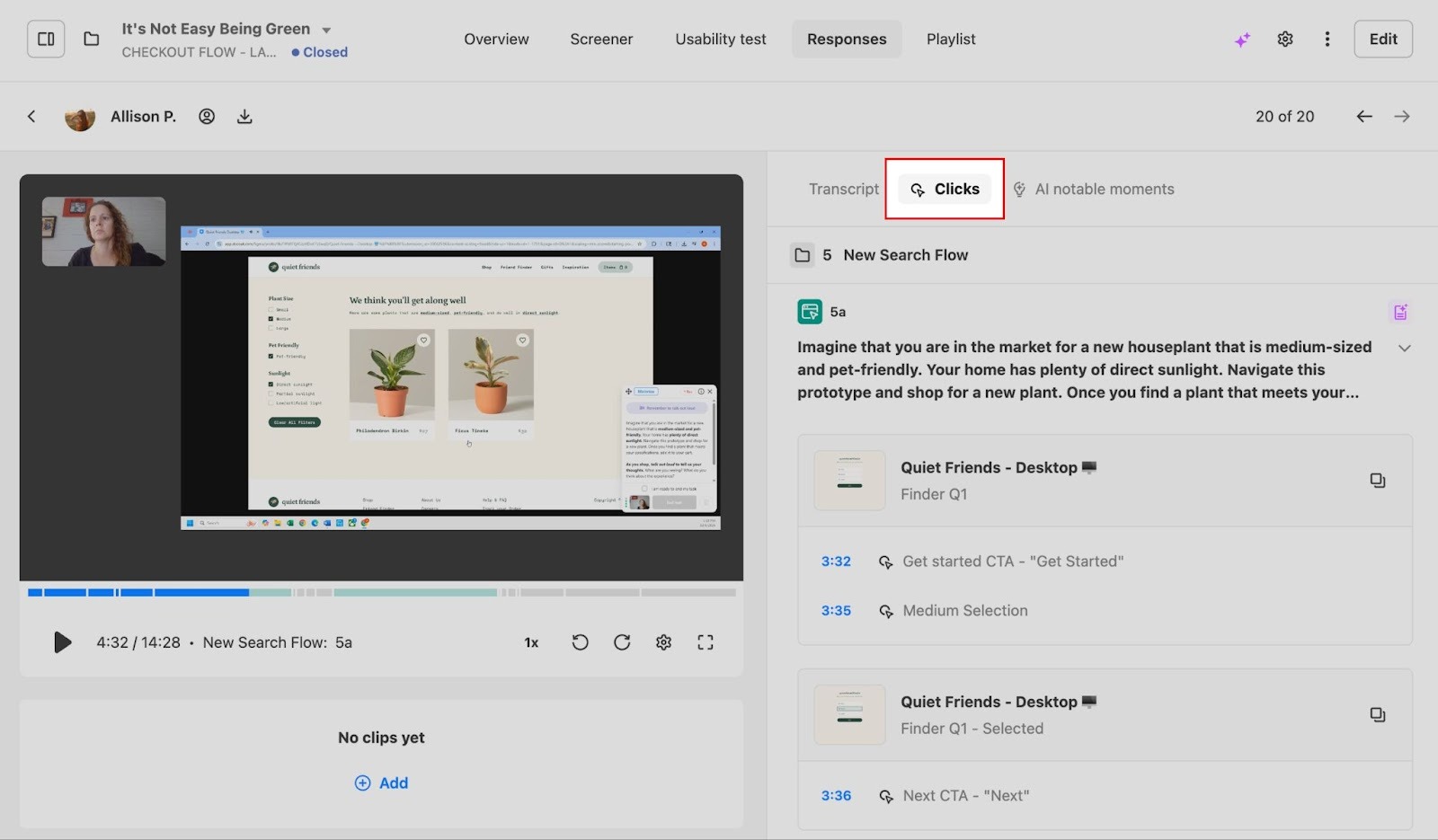Click the Edit button
Image resolution: width=1438 pixels, height=840 pixels.
coord(1382,40)
